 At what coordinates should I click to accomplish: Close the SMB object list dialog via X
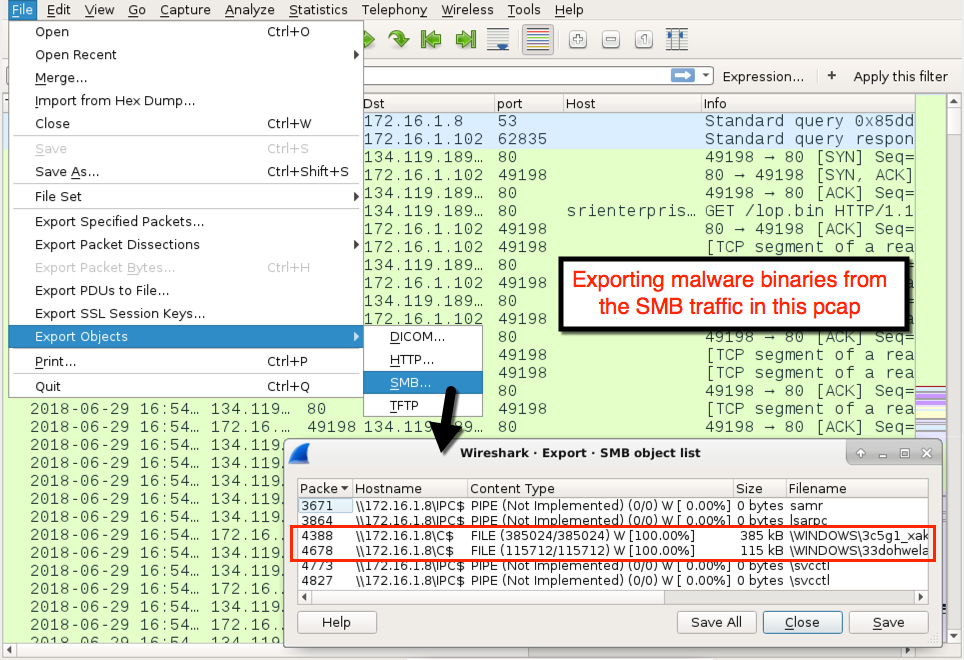927,454
